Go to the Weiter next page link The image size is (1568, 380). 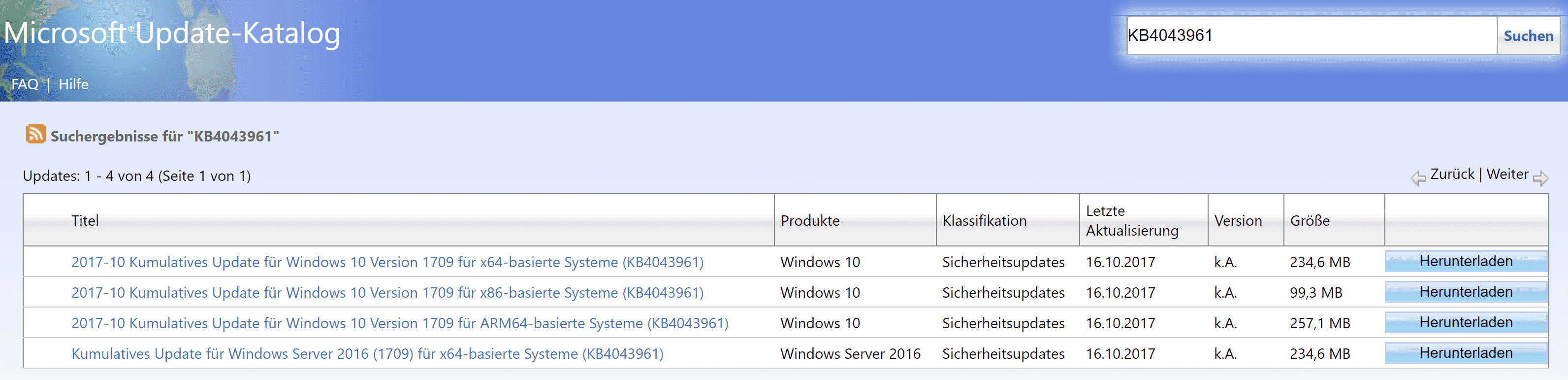coord(1507,174)
